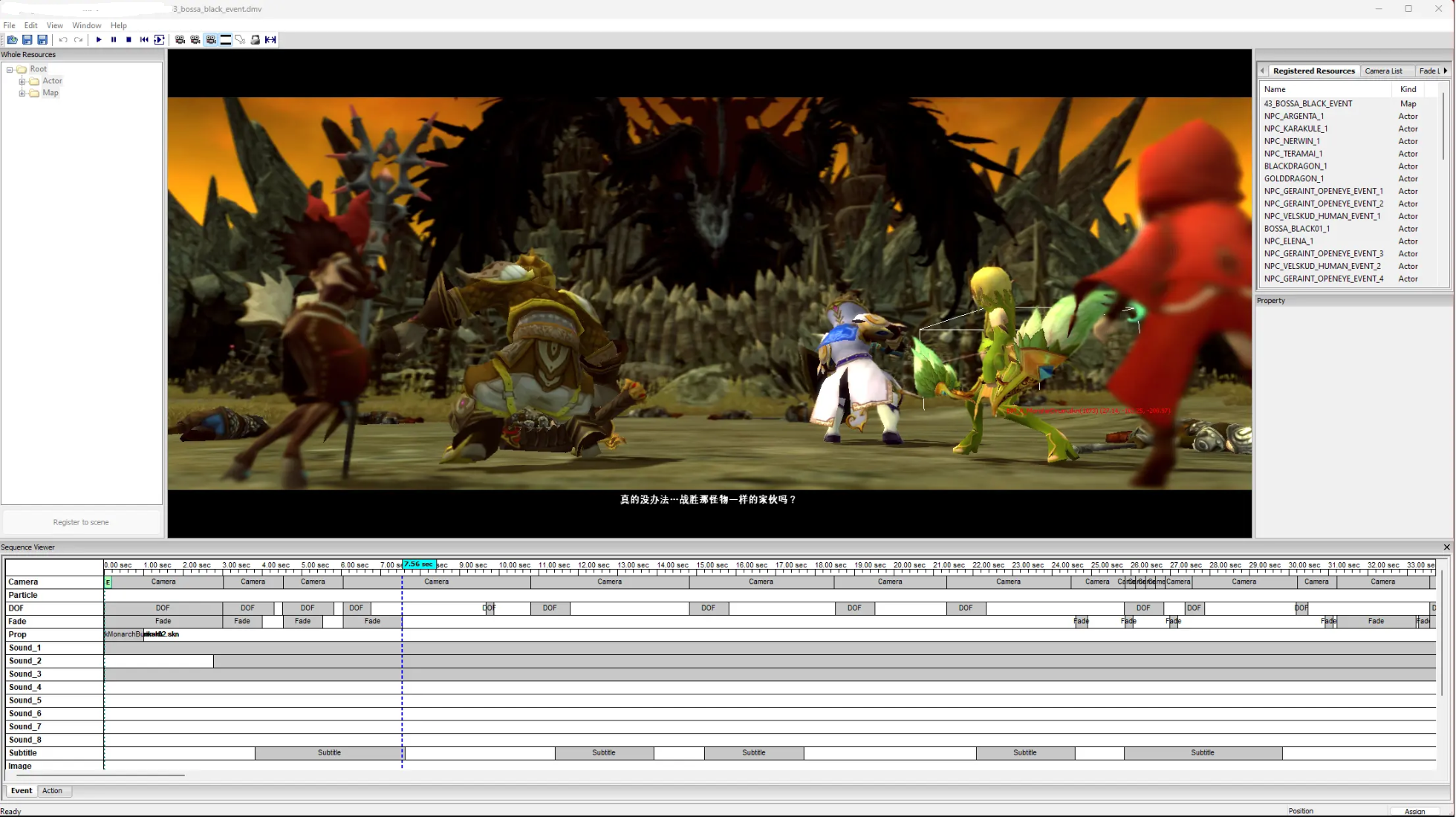1456x817 pixels.
Task: Stop playback with the stop icon
Action: click(129, 39)
